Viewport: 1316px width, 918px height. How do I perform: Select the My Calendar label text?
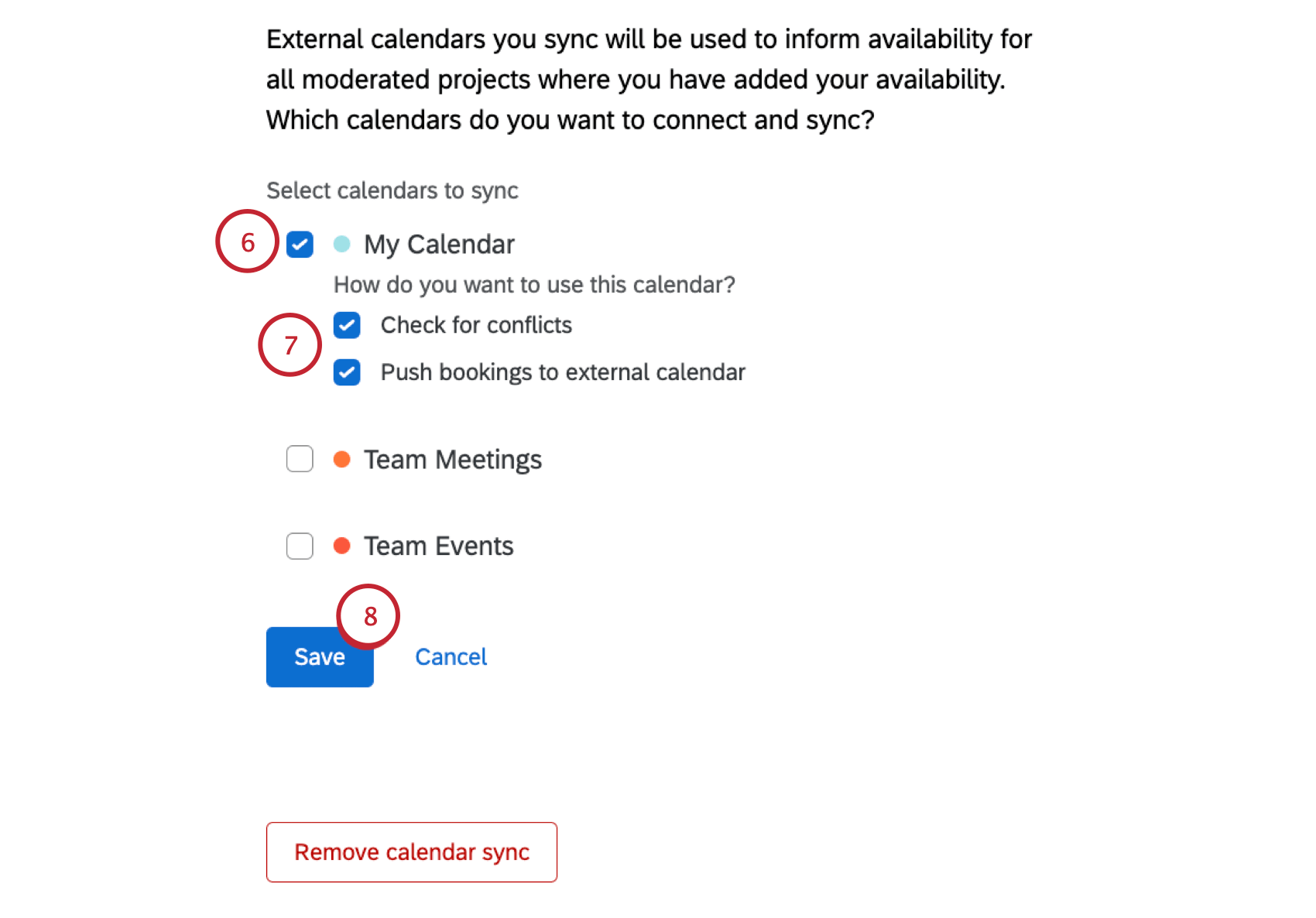pos(438,244)
